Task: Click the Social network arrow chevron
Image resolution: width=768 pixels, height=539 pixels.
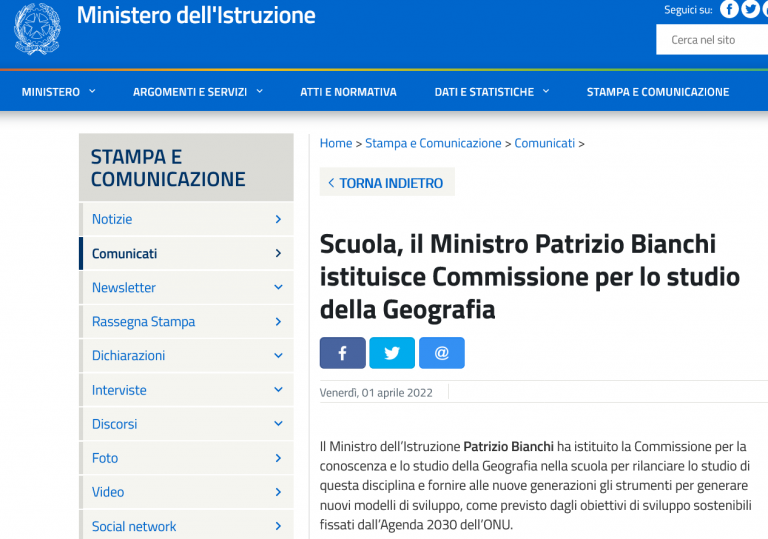Action: coord(278,526)
